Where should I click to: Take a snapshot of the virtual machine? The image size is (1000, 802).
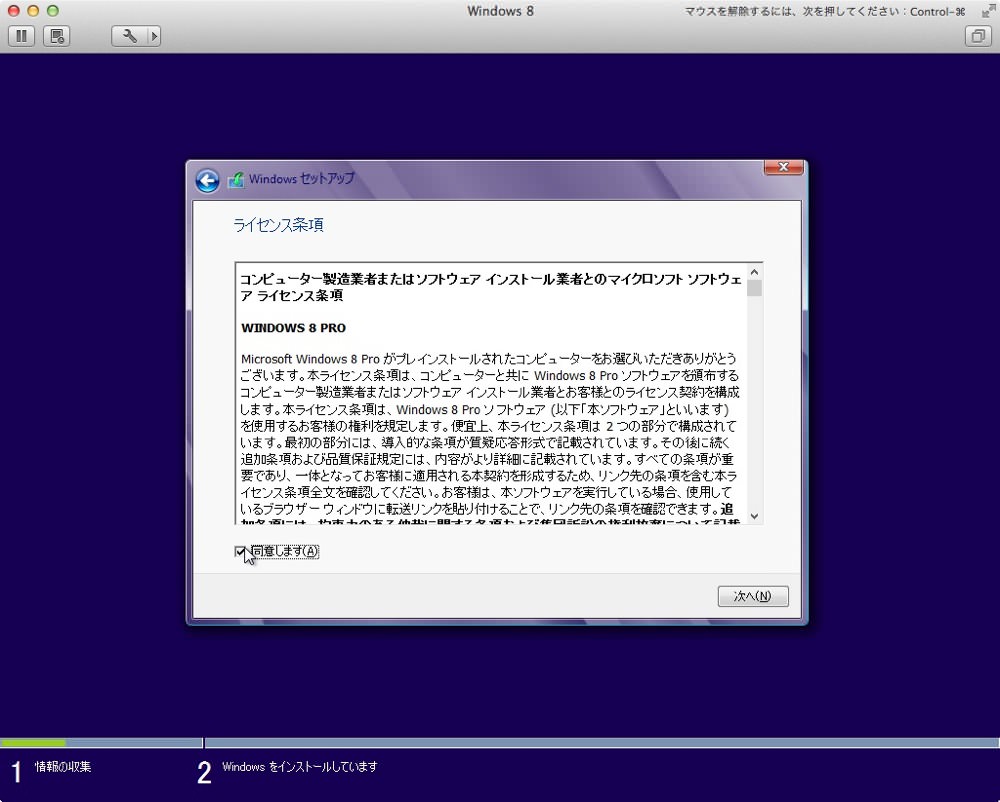(57, 36)
